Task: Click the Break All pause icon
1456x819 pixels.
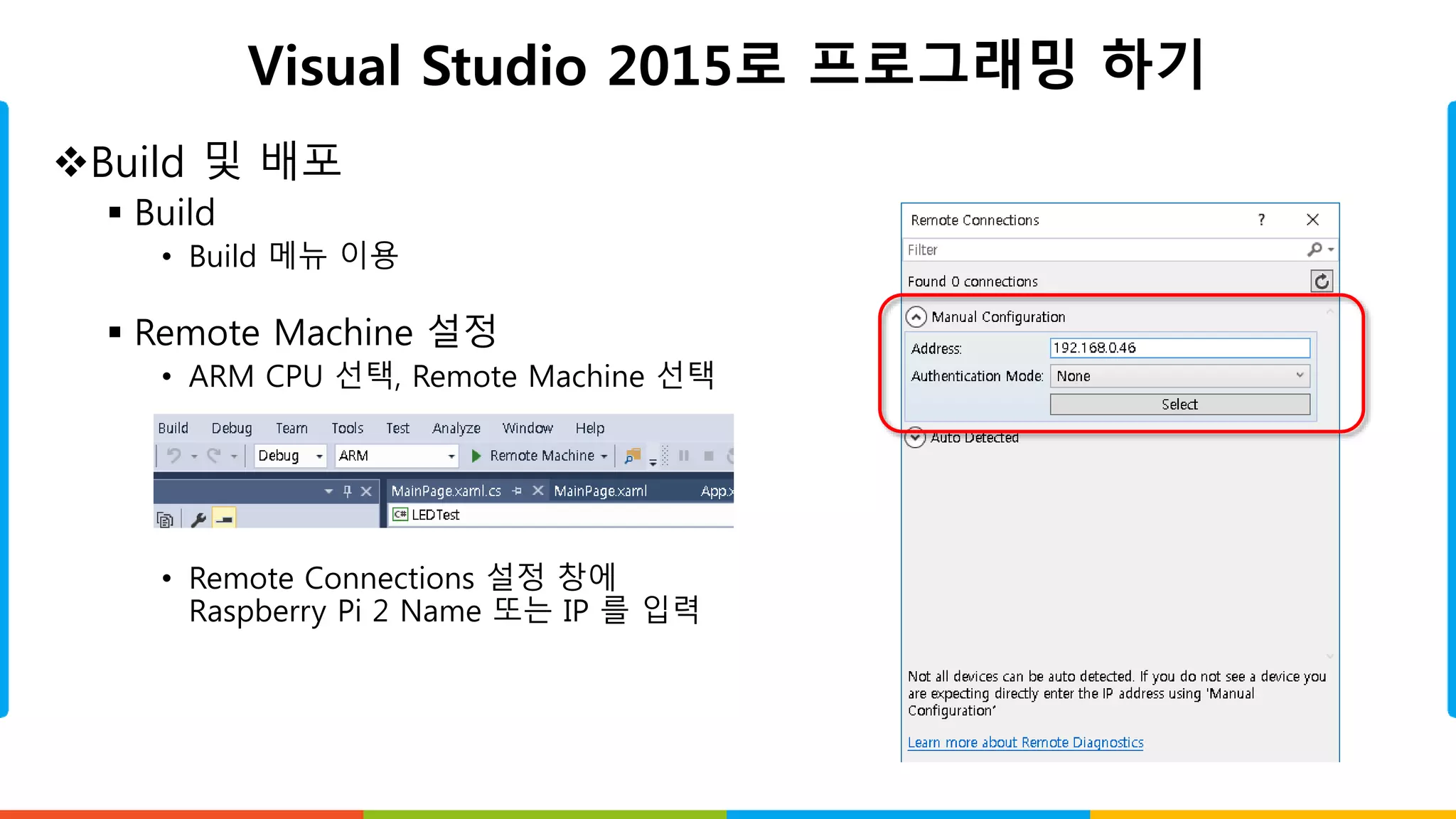Action: pos(684,456)
